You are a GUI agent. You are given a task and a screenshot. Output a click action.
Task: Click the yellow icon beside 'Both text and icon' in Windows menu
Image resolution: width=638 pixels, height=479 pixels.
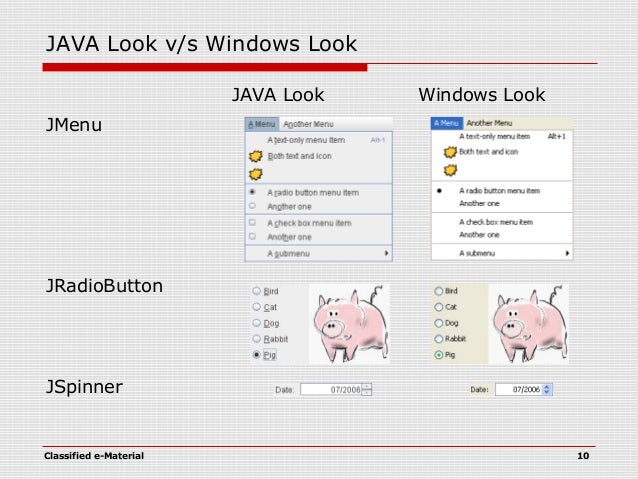(450, 152)
